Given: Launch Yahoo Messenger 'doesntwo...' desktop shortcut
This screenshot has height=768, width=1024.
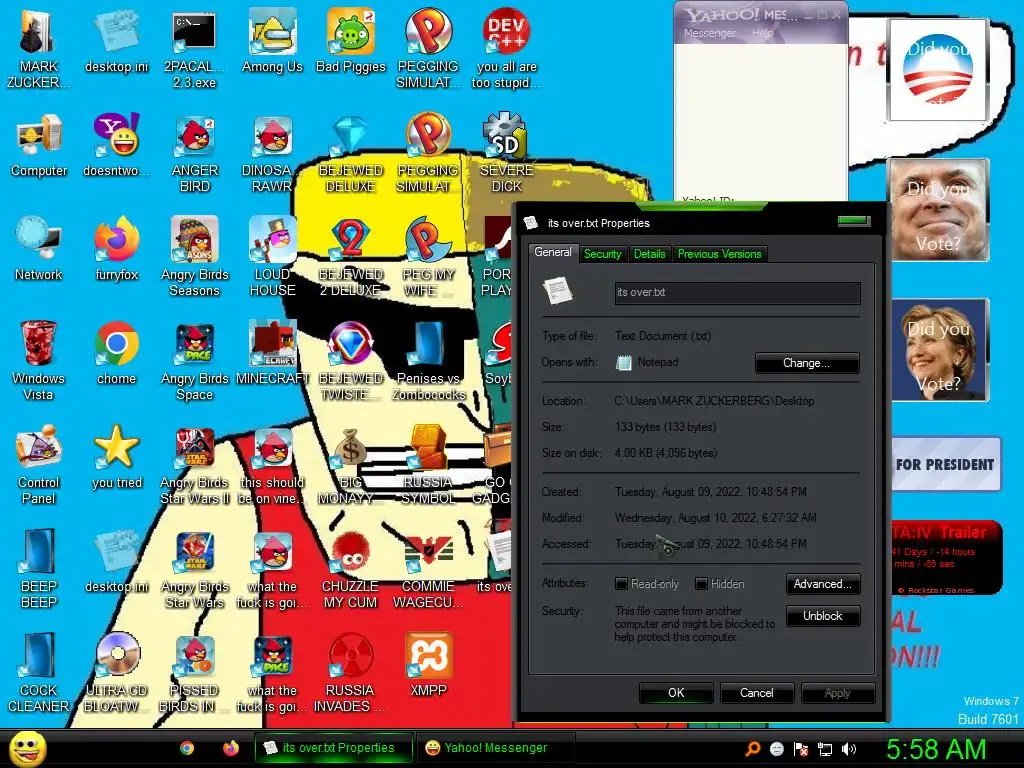Looking at the screenshot, I should (116, 135).
